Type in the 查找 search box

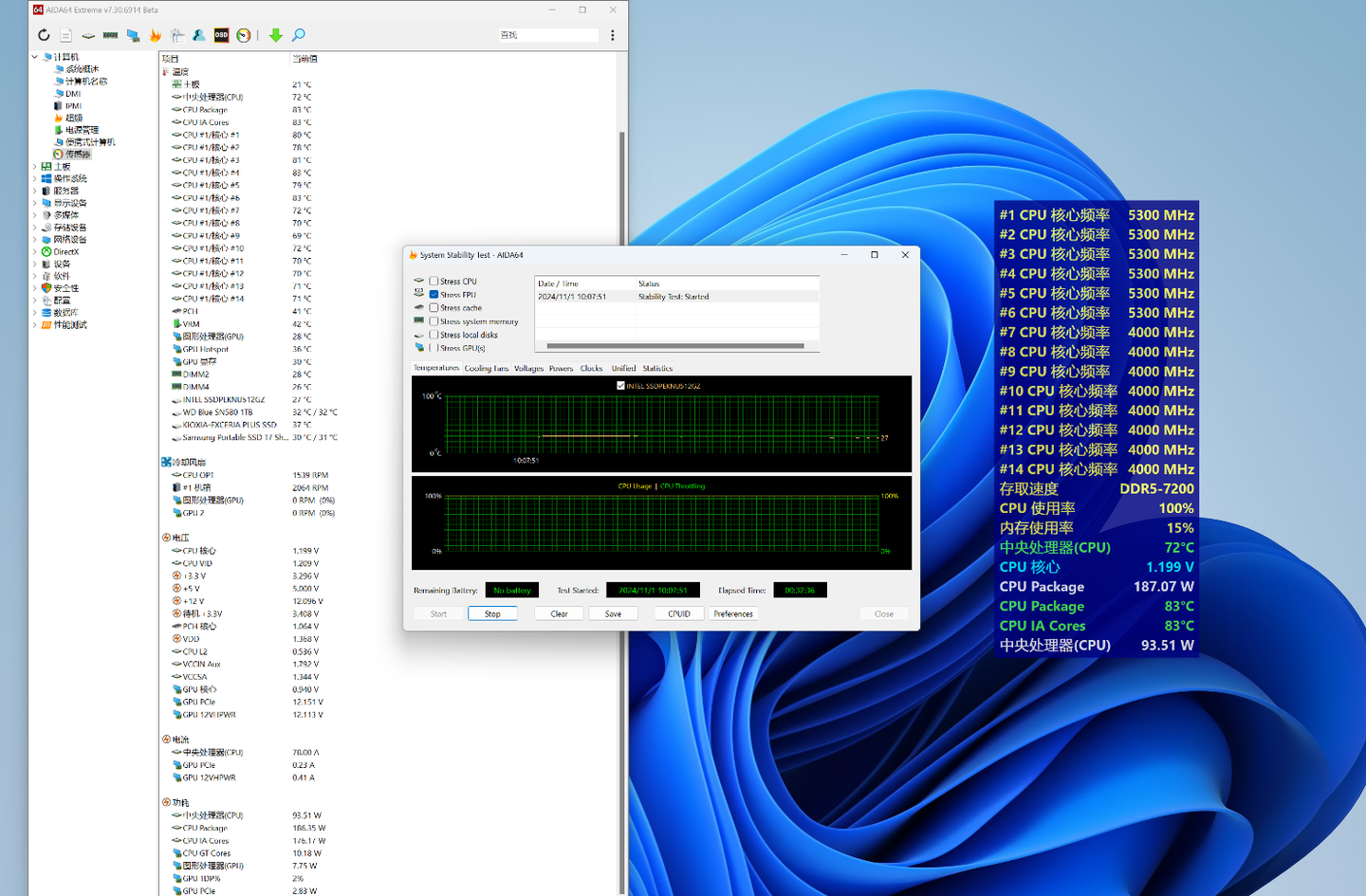547,33
